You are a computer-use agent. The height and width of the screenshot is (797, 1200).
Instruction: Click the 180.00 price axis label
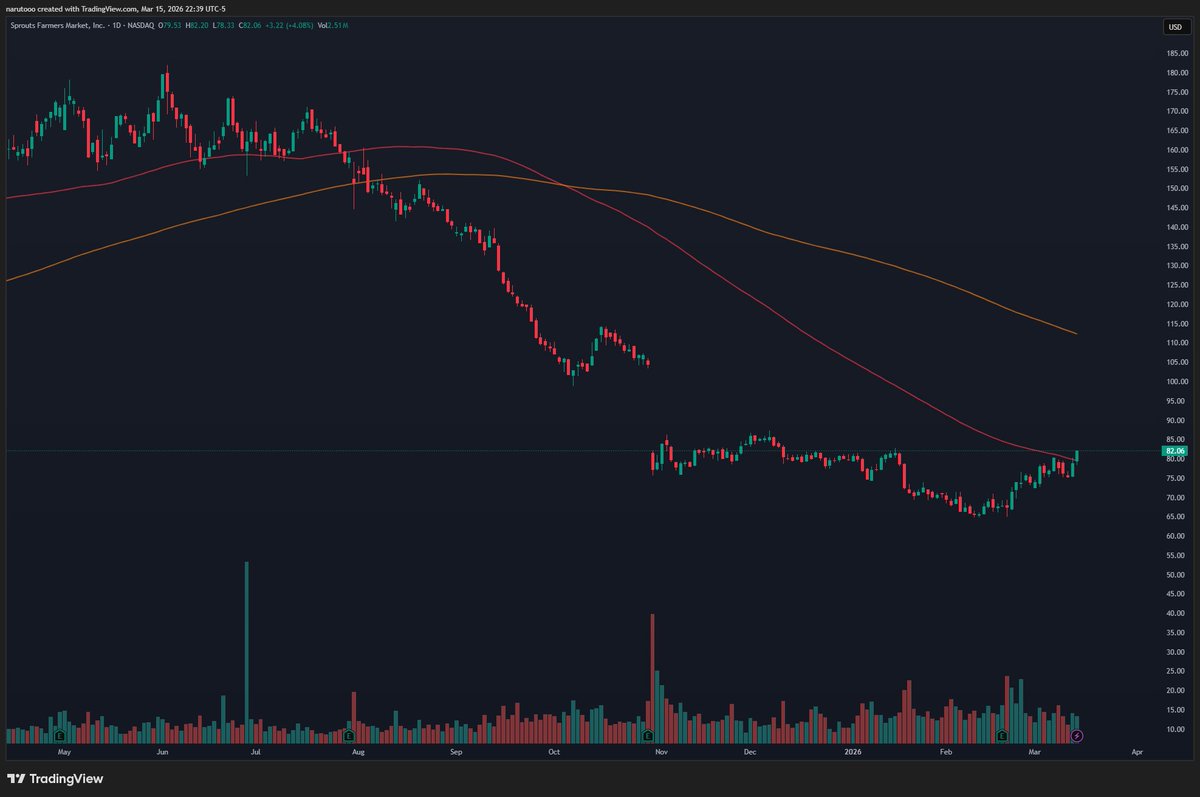coord(1177,73)
